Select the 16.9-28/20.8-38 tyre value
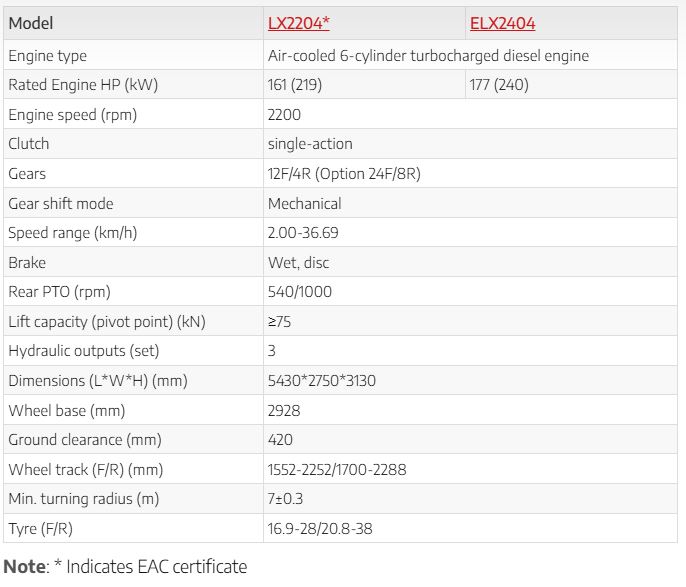The width and height of the screenshot is (686, 587). point(322,528)
